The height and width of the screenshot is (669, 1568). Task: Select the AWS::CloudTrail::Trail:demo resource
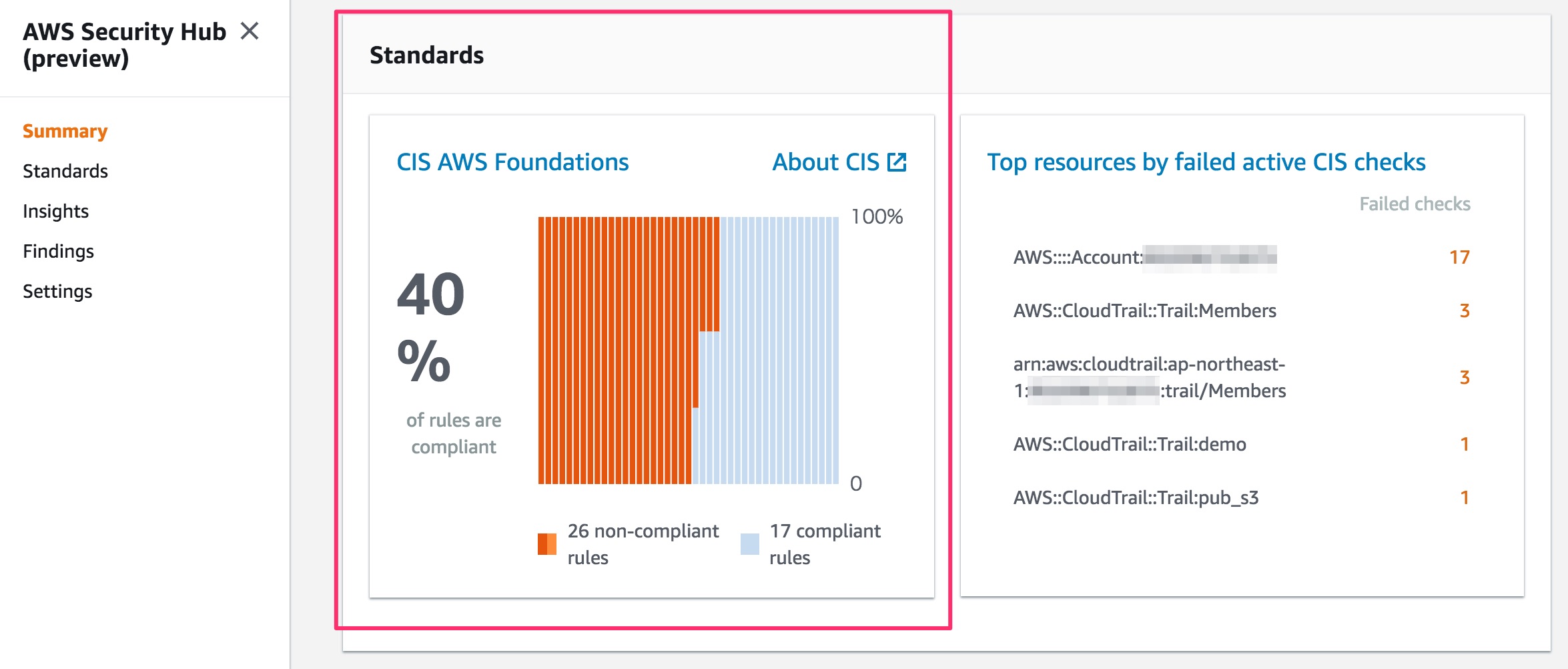coord(1130,445)
